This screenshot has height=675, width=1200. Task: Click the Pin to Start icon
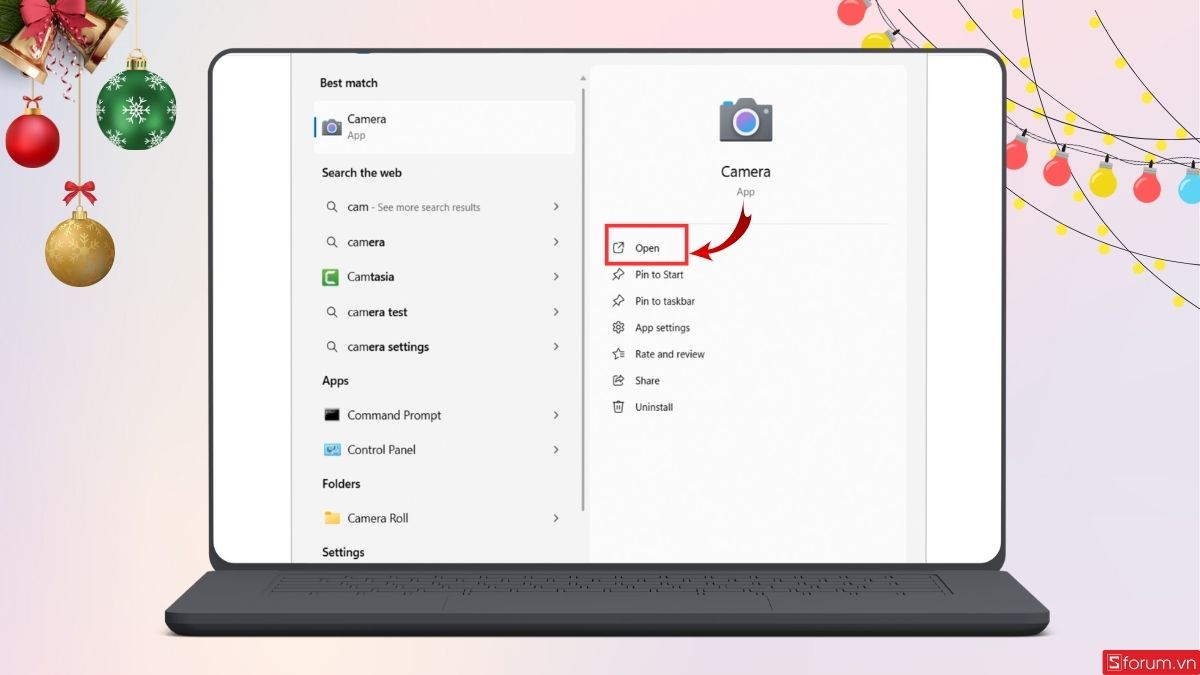(617, 274)
